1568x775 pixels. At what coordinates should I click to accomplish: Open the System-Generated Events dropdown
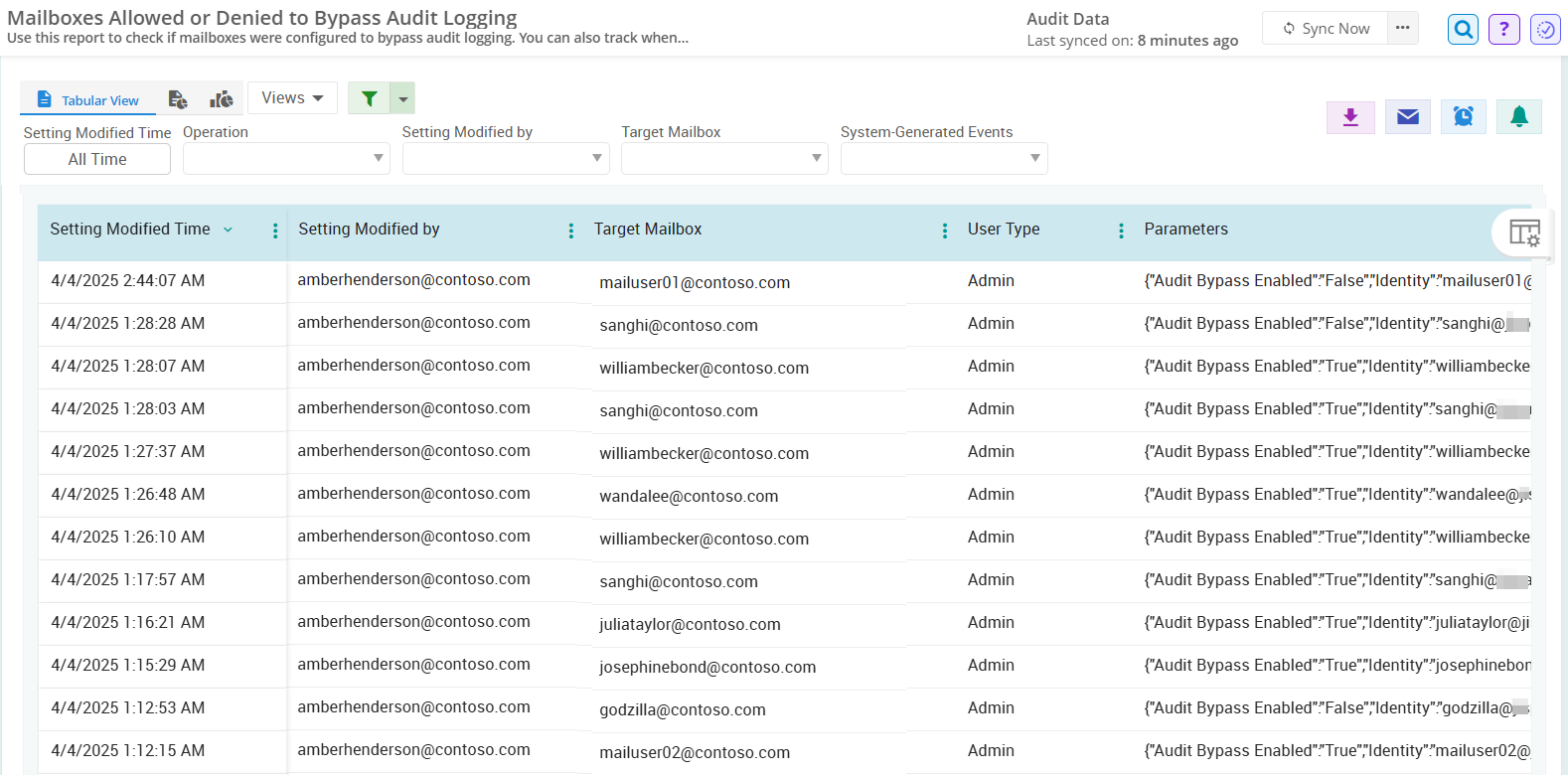(x=944, y=158)
